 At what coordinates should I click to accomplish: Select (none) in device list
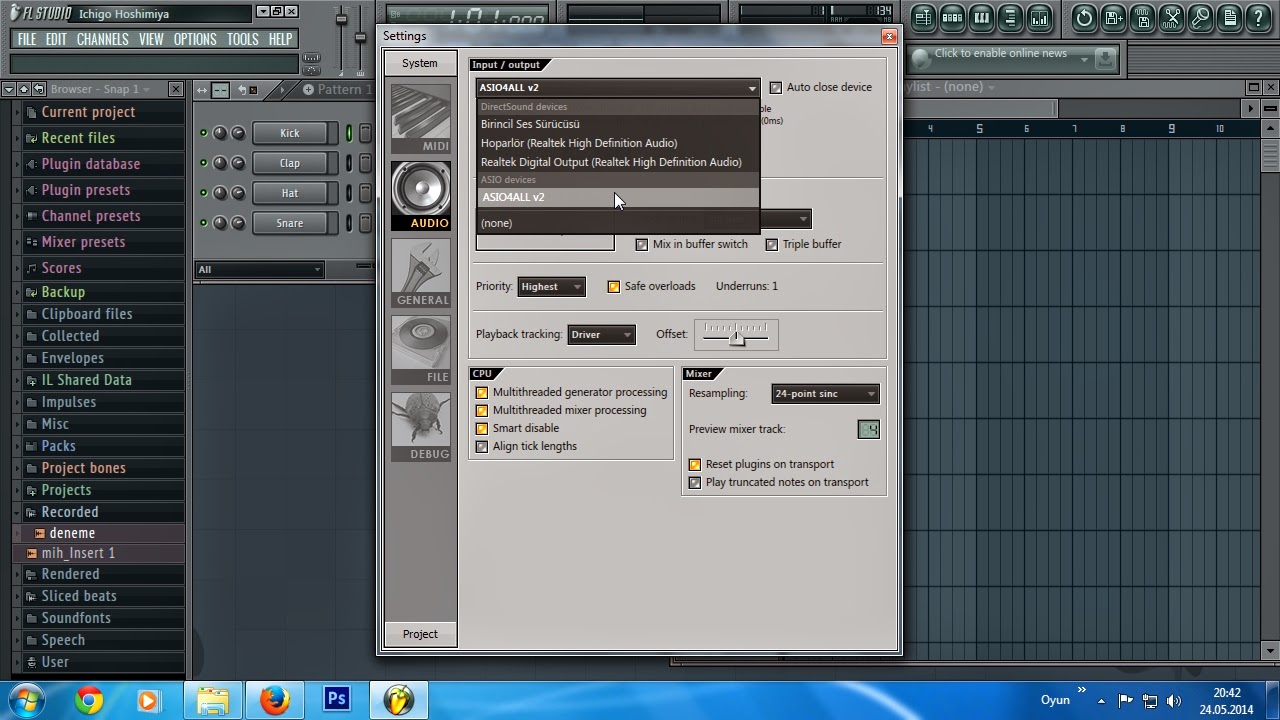click(x=618, y=223)
